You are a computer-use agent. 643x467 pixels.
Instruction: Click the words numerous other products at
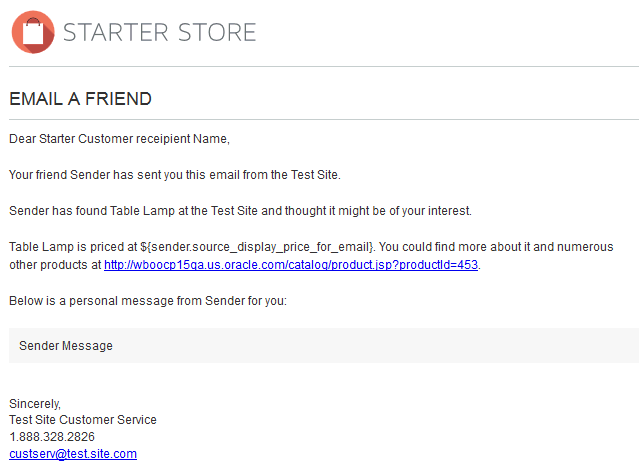(311, 256)
